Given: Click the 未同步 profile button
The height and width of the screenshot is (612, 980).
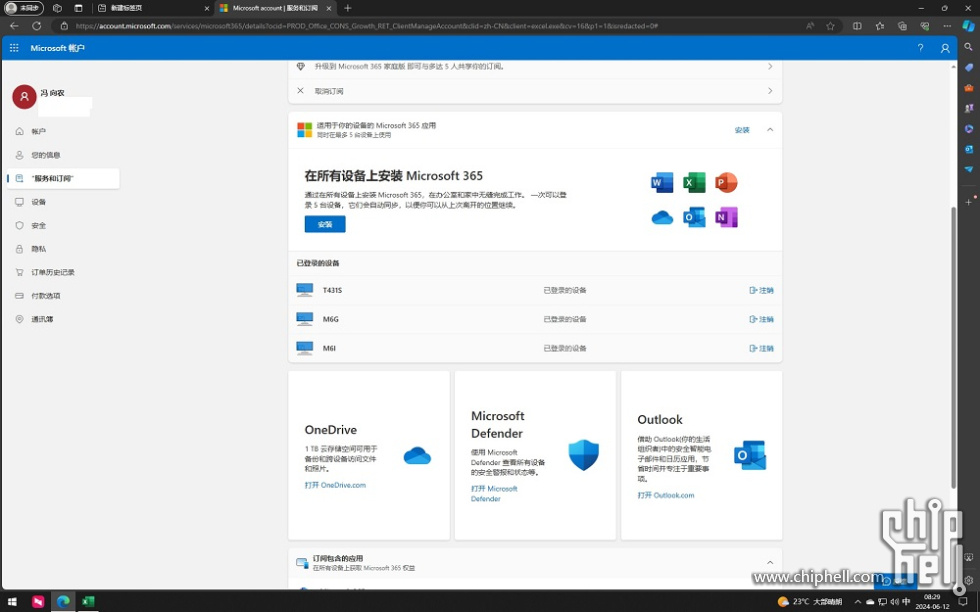Looking at the screenshot, I should pos(24,8).
